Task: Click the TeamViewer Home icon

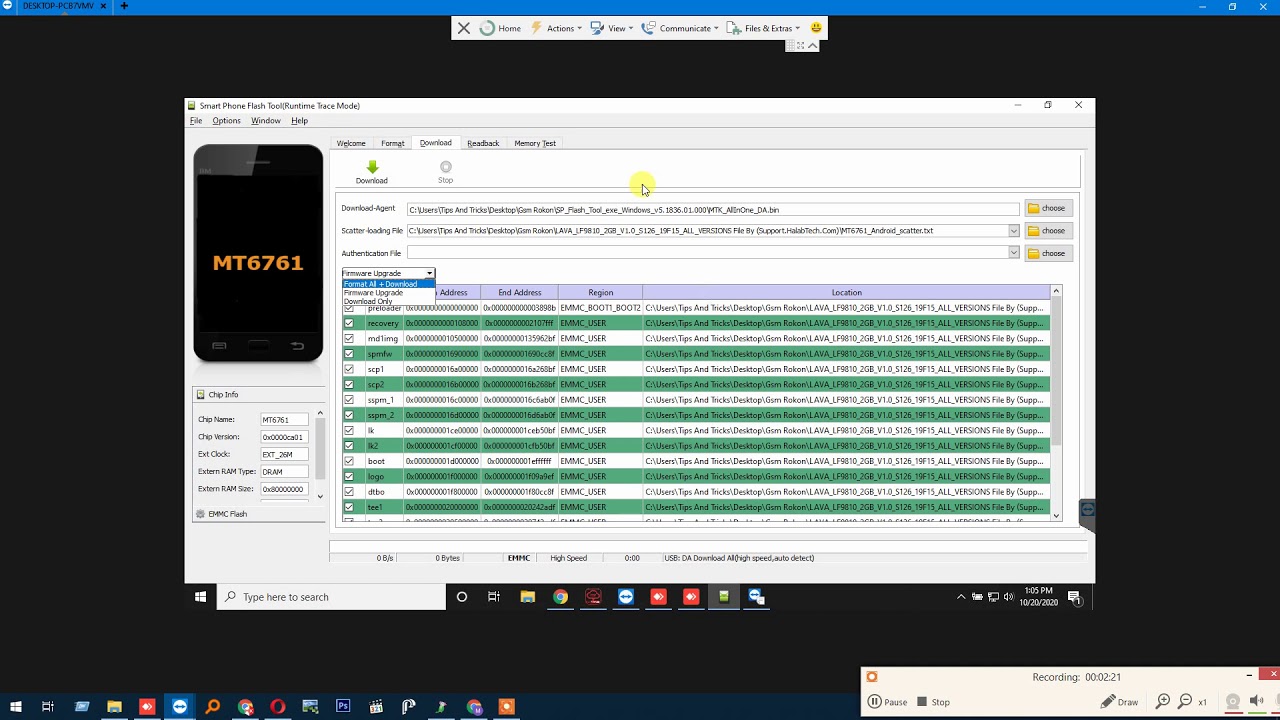Action: coord(487,28)
